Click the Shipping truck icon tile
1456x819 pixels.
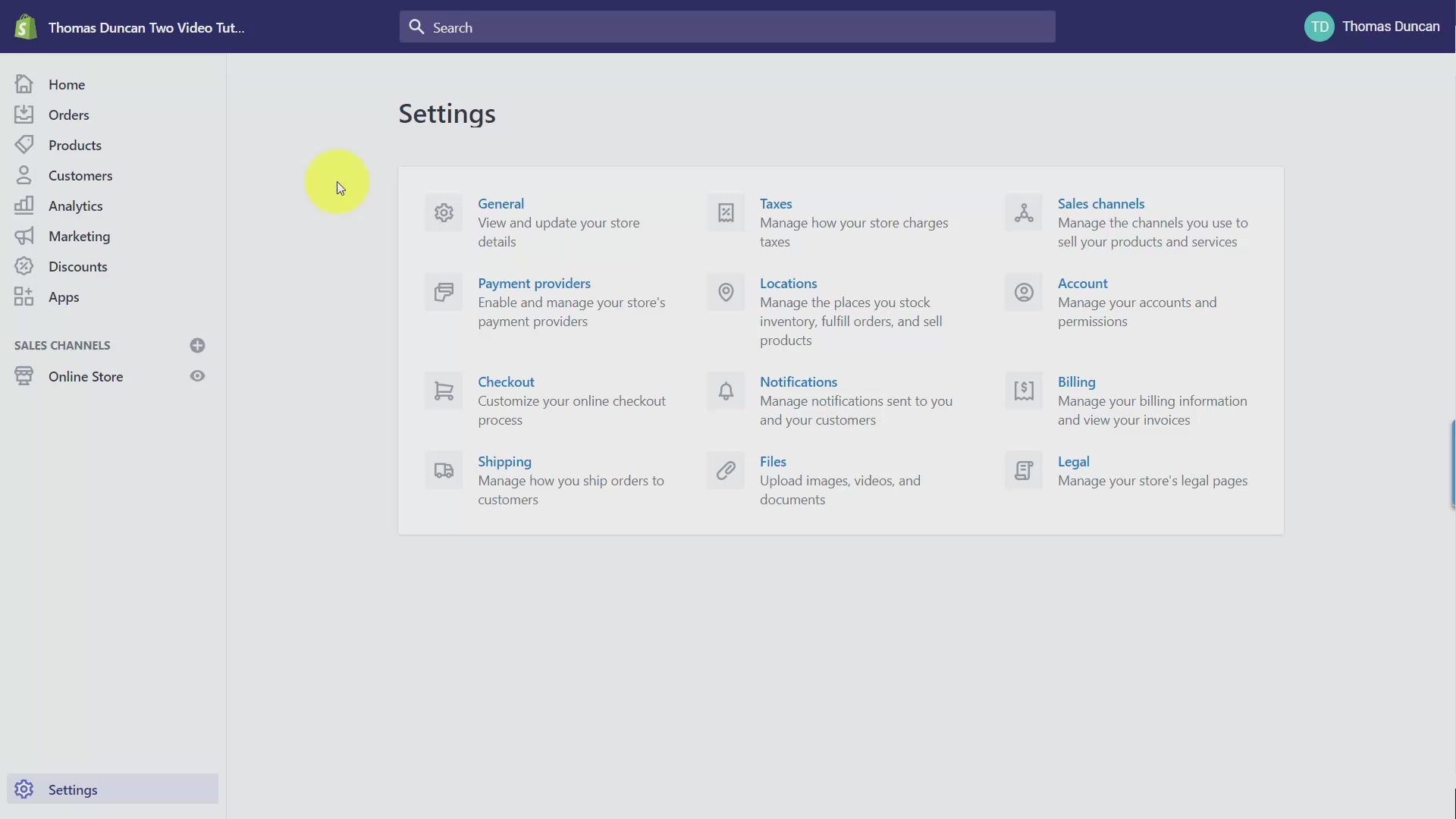coord(444,471)
